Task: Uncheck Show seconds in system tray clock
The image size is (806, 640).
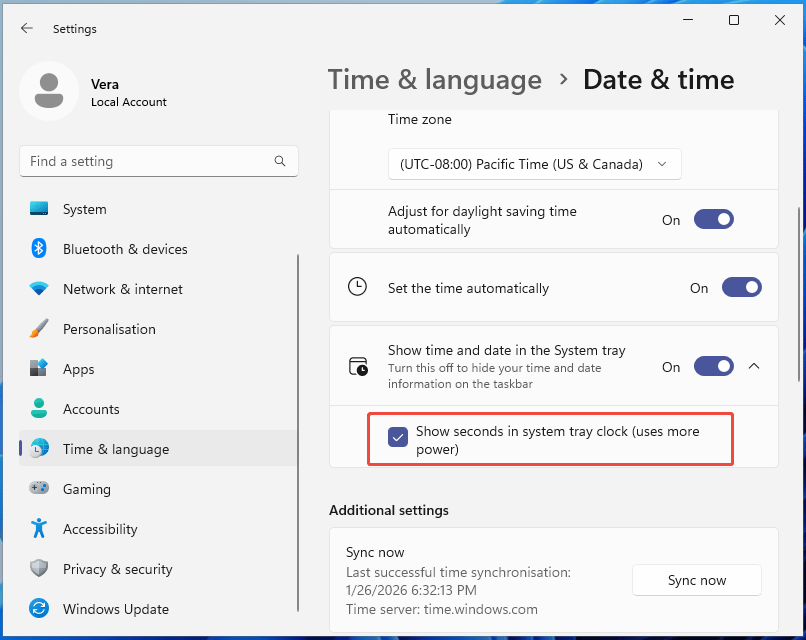Action: 398,437
